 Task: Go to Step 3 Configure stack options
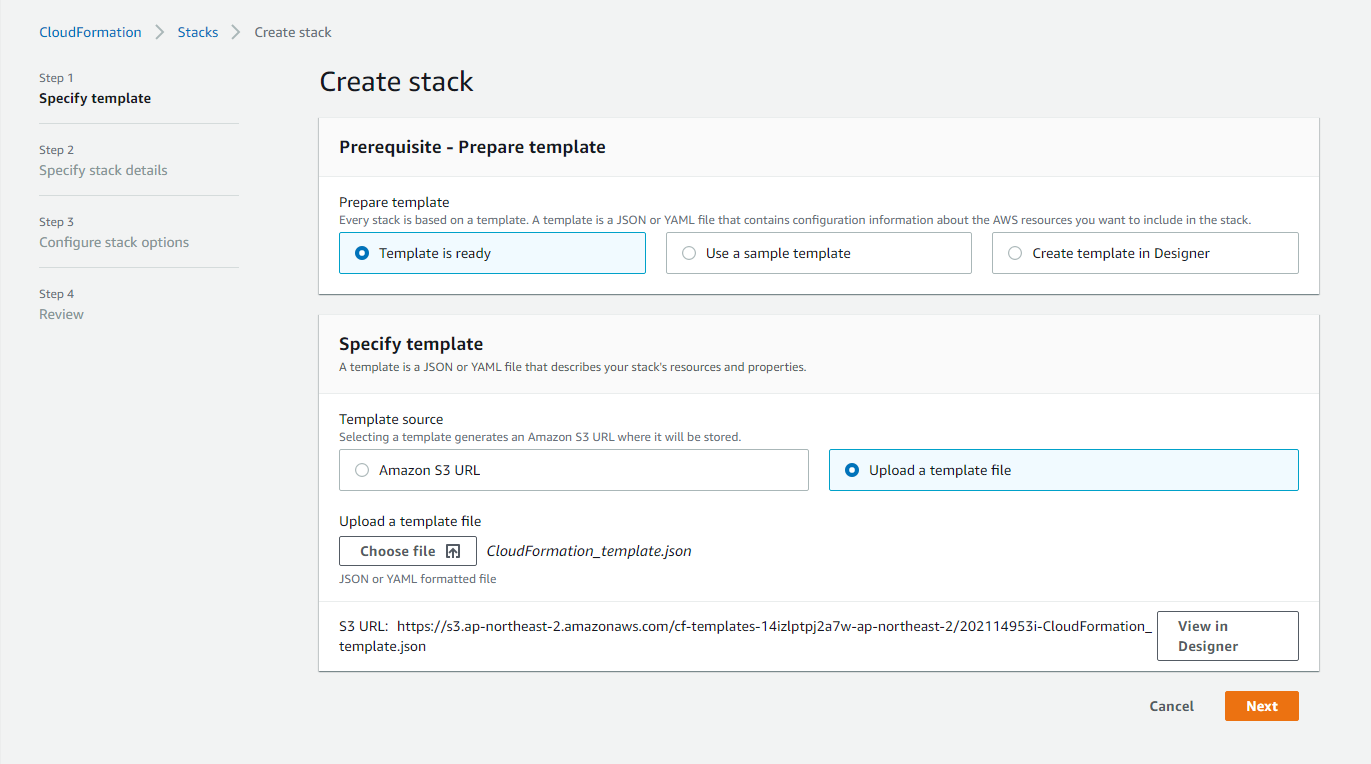[114, 242]
